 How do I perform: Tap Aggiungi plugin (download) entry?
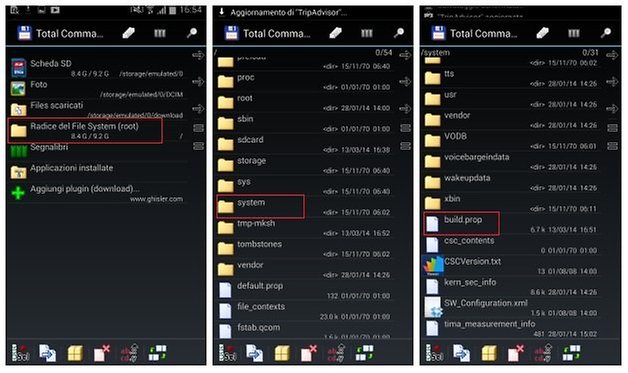click(x=98, y=193)
